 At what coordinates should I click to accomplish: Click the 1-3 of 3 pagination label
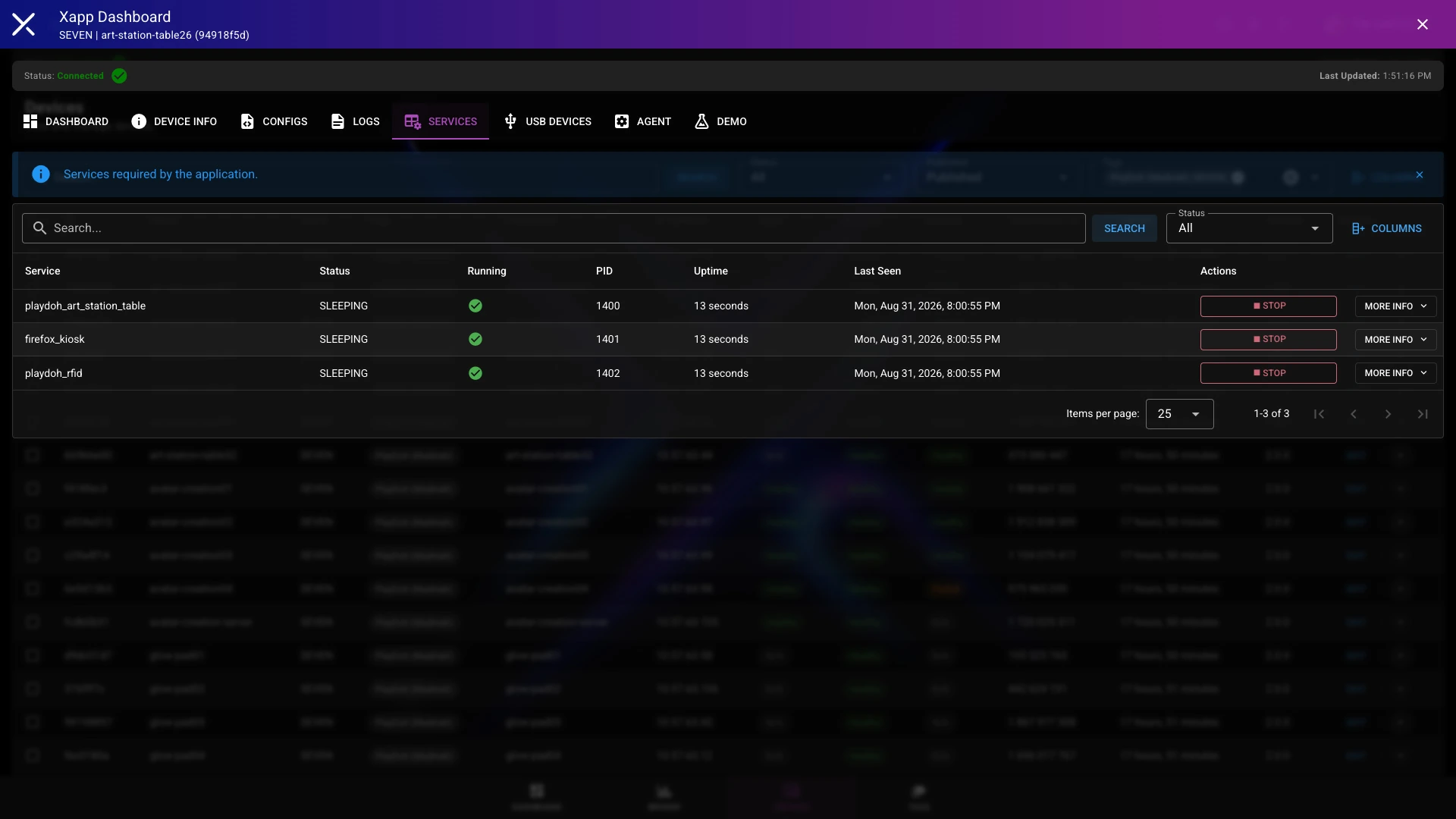pyautogui.click(x=1271, y=413)
